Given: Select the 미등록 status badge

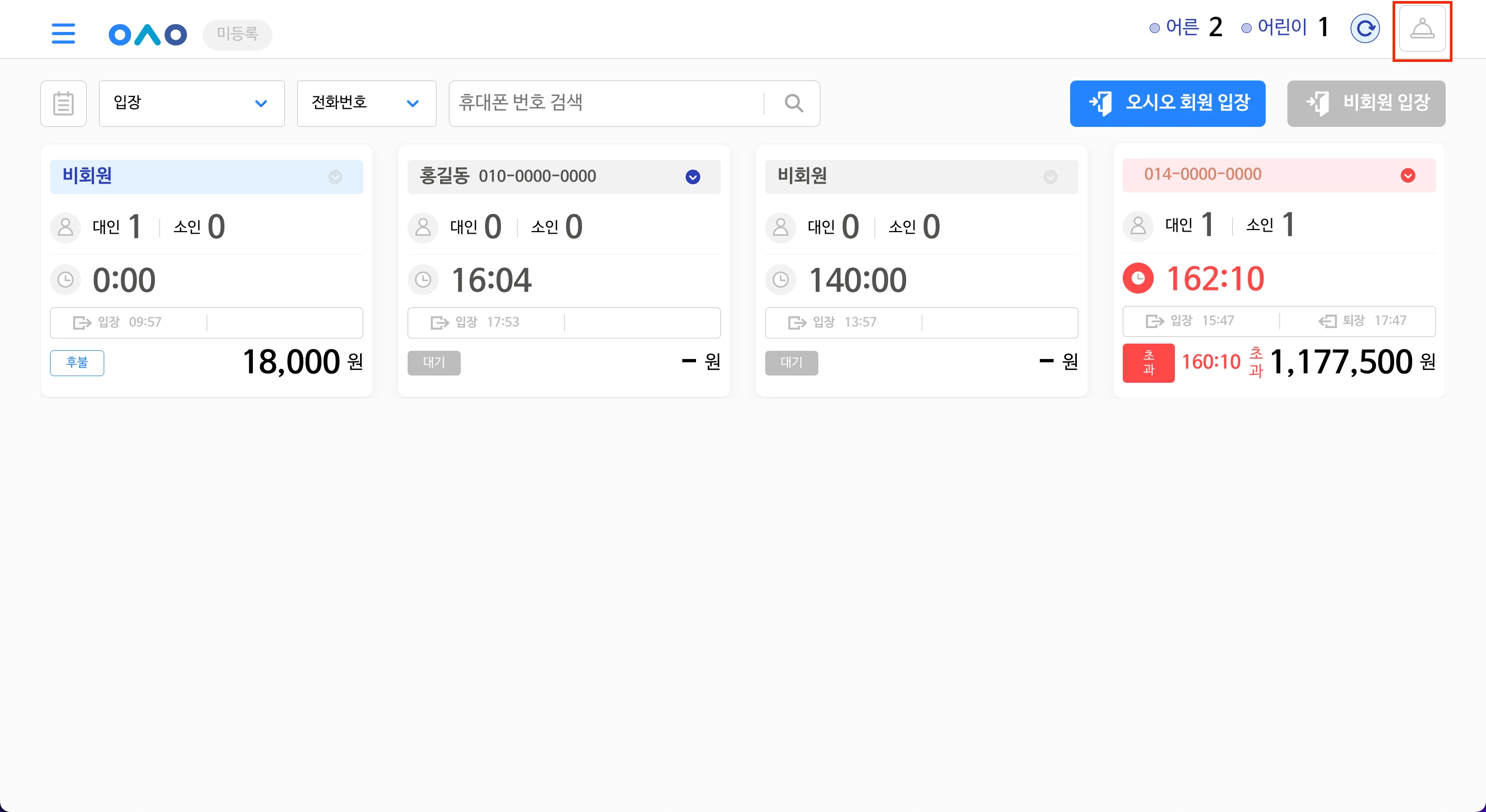Looking at the screenshot, I should coord(237,34).
